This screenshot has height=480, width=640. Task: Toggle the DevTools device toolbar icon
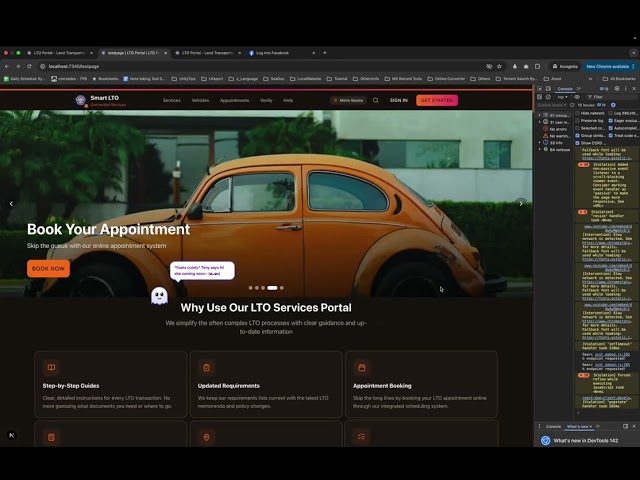[x=548, y=89]
